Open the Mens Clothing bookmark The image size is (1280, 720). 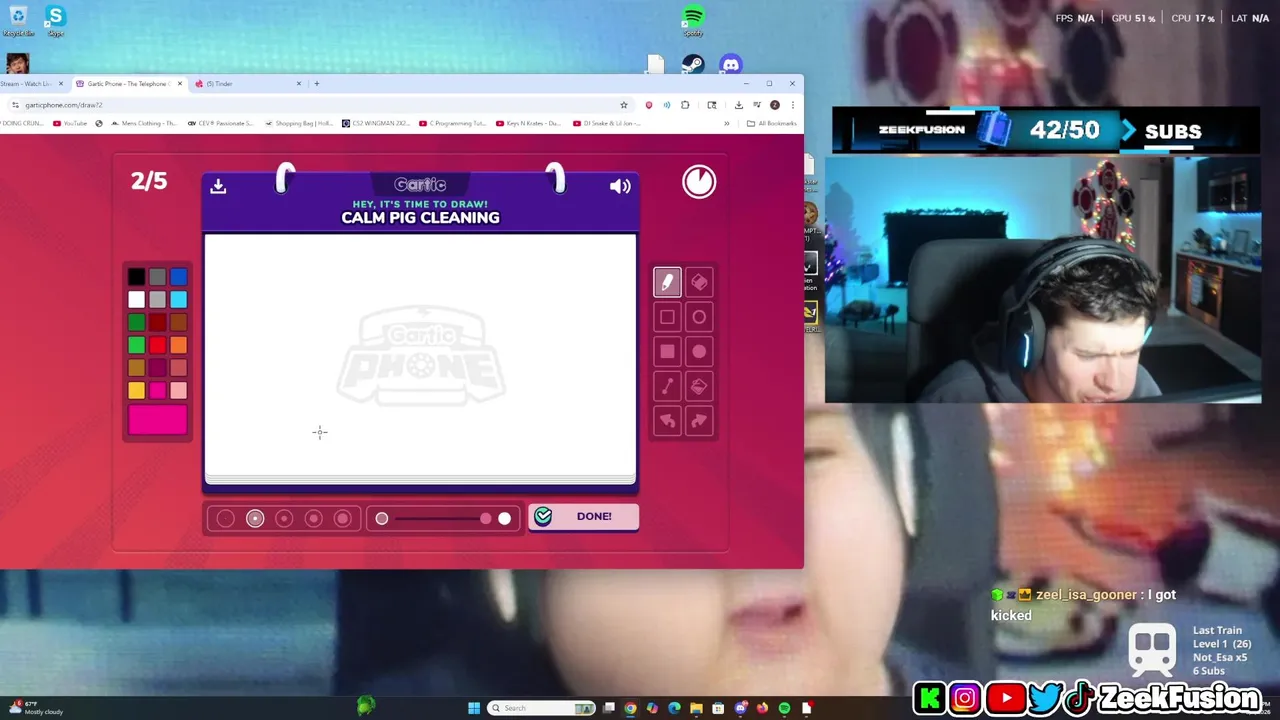click(x=142, y=123)
